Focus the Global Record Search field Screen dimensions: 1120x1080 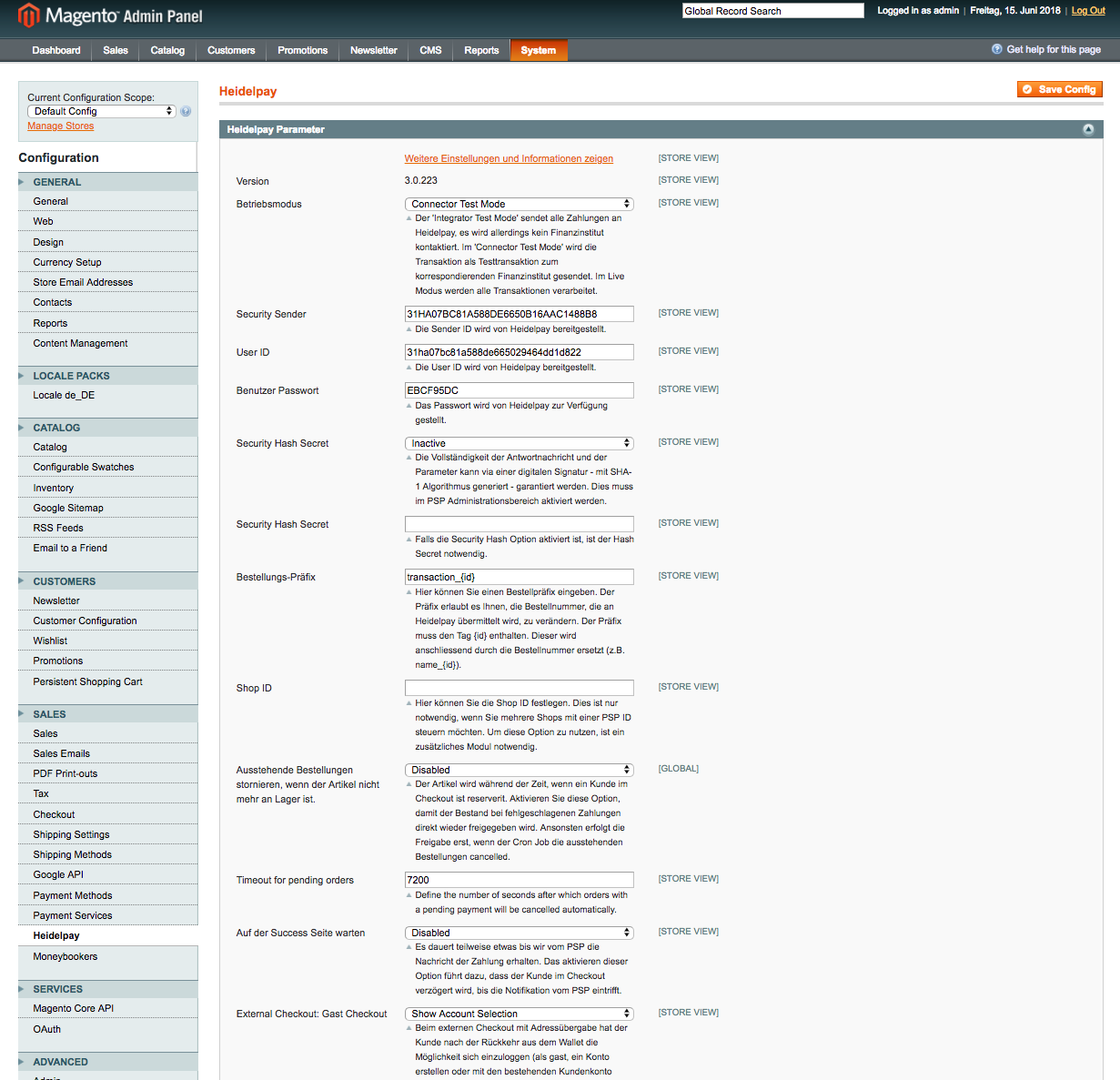pos(773,11)
